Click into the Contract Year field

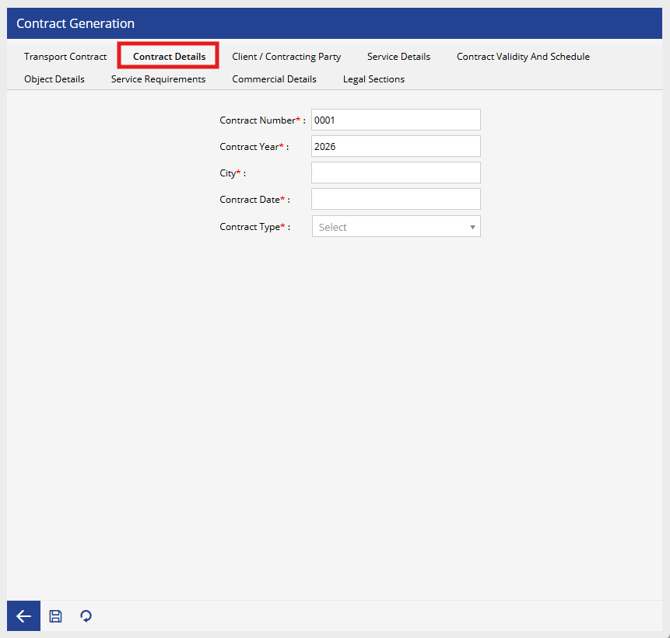click(396, 147)
